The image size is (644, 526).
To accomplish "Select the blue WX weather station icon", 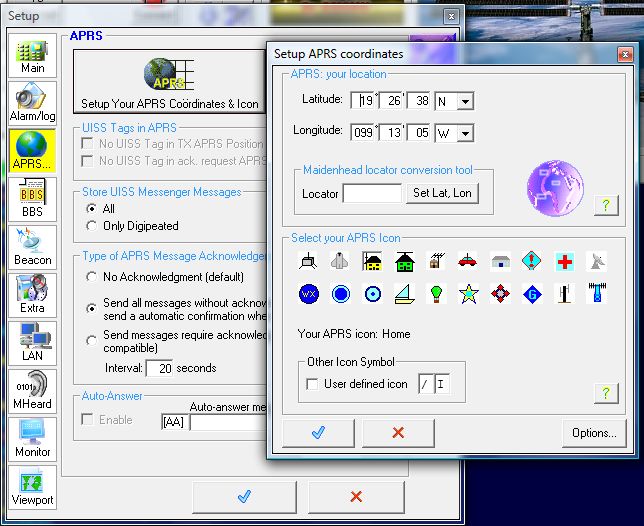I will [309, 294].
